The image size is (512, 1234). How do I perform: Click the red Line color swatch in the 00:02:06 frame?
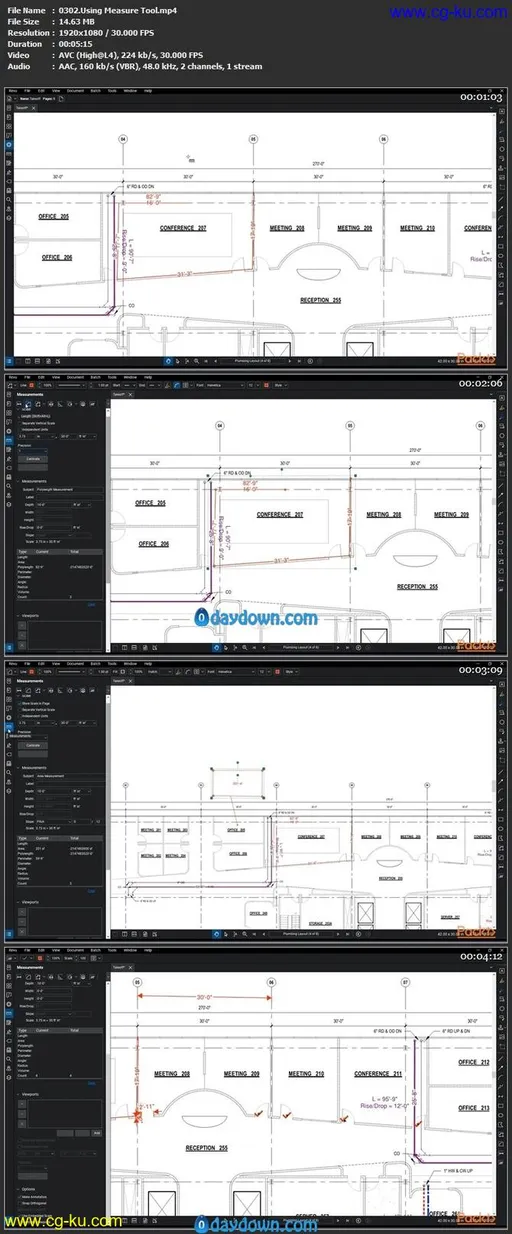pyautogui.click(x=31, y=386)
